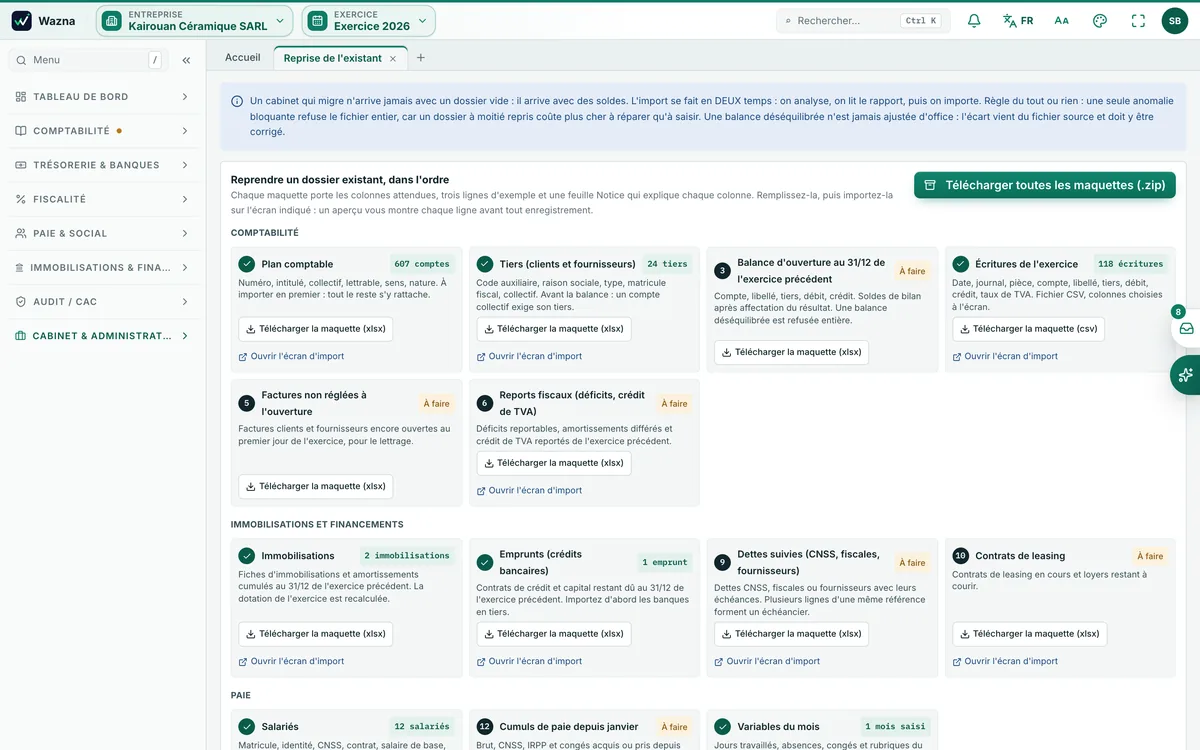Click the Immobilisations green check icon
The width and height of the screenshot is (1200, 750).
[x=246, y=555]
